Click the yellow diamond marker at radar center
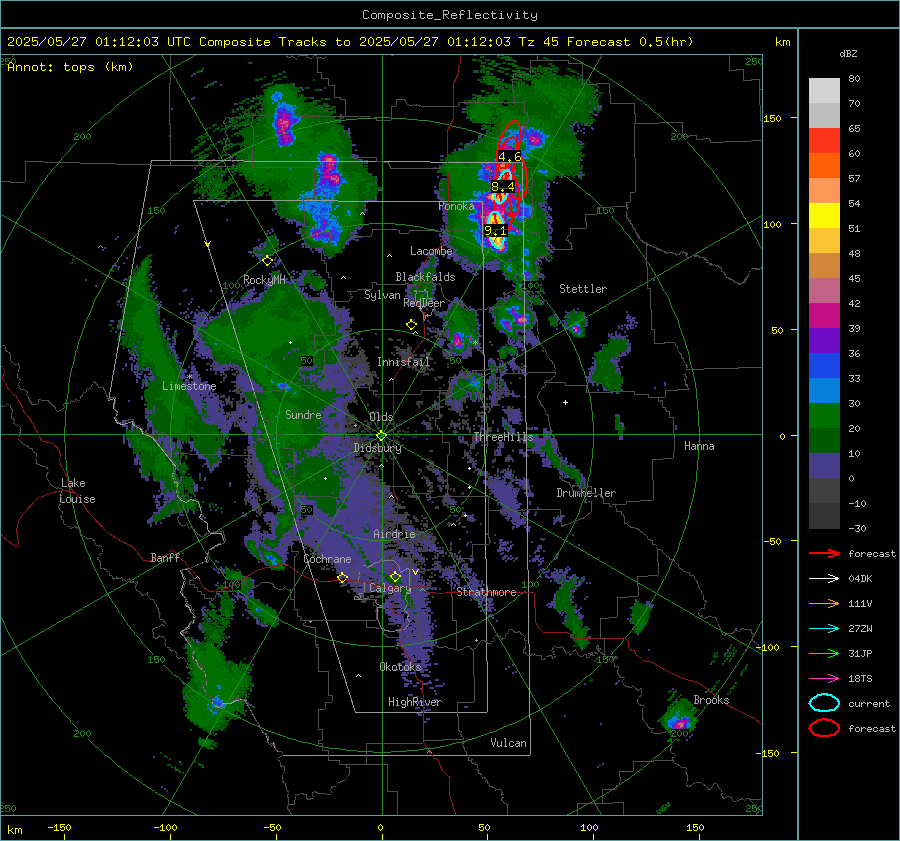 coord(381,436)
